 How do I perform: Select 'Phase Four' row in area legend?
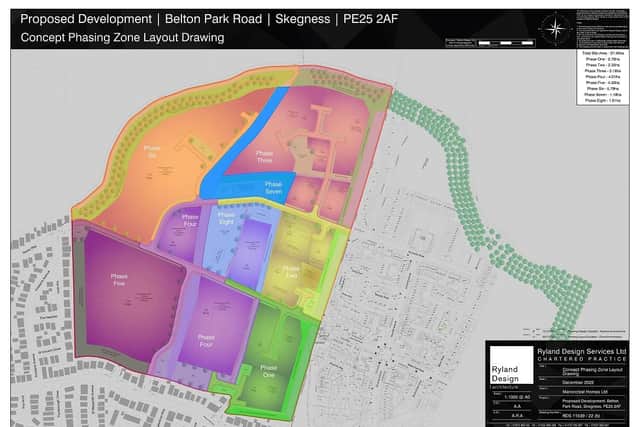pos(603,77)
